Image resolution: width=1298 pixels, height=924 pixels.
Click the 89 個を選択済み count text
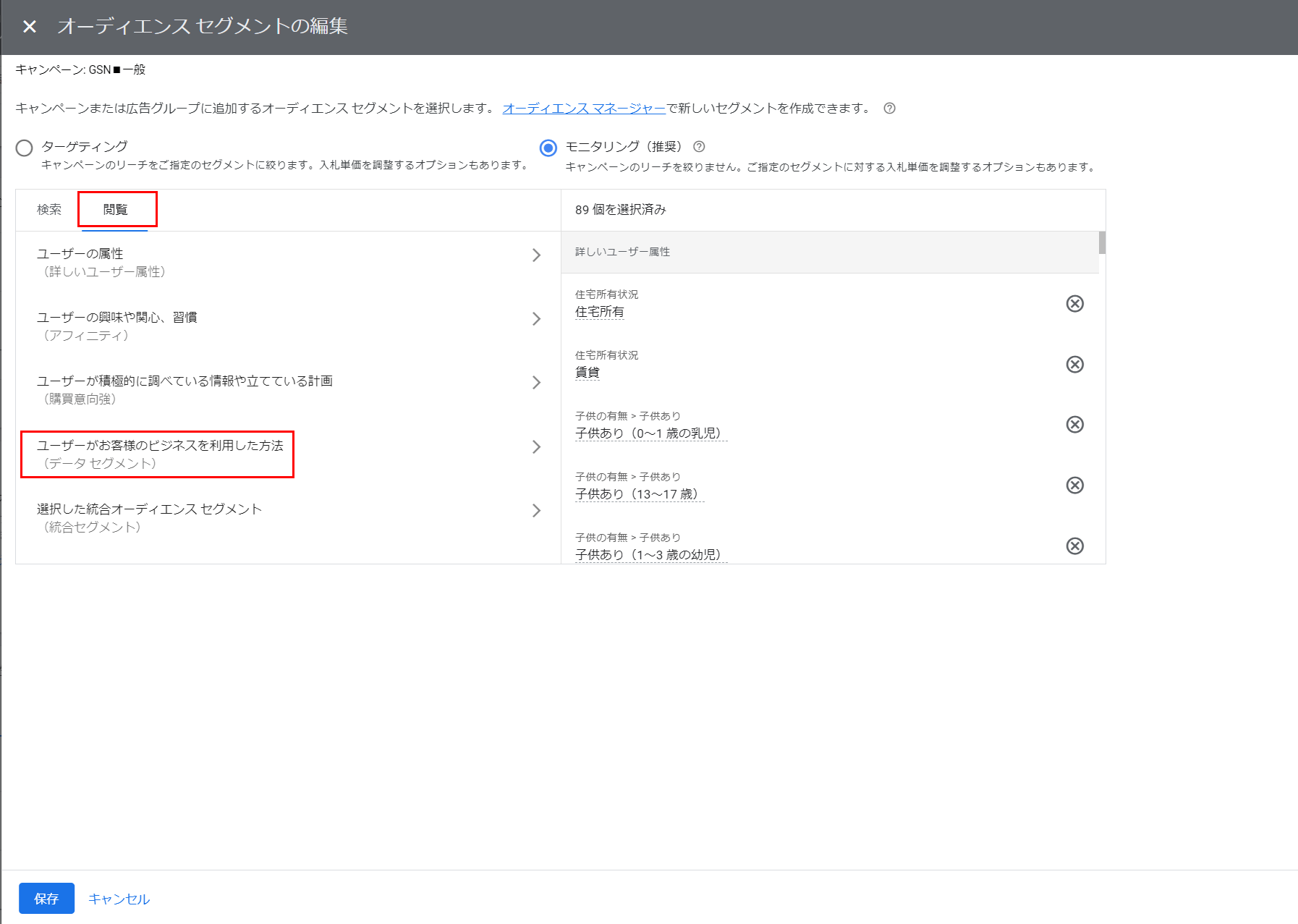tap(620, 210)
